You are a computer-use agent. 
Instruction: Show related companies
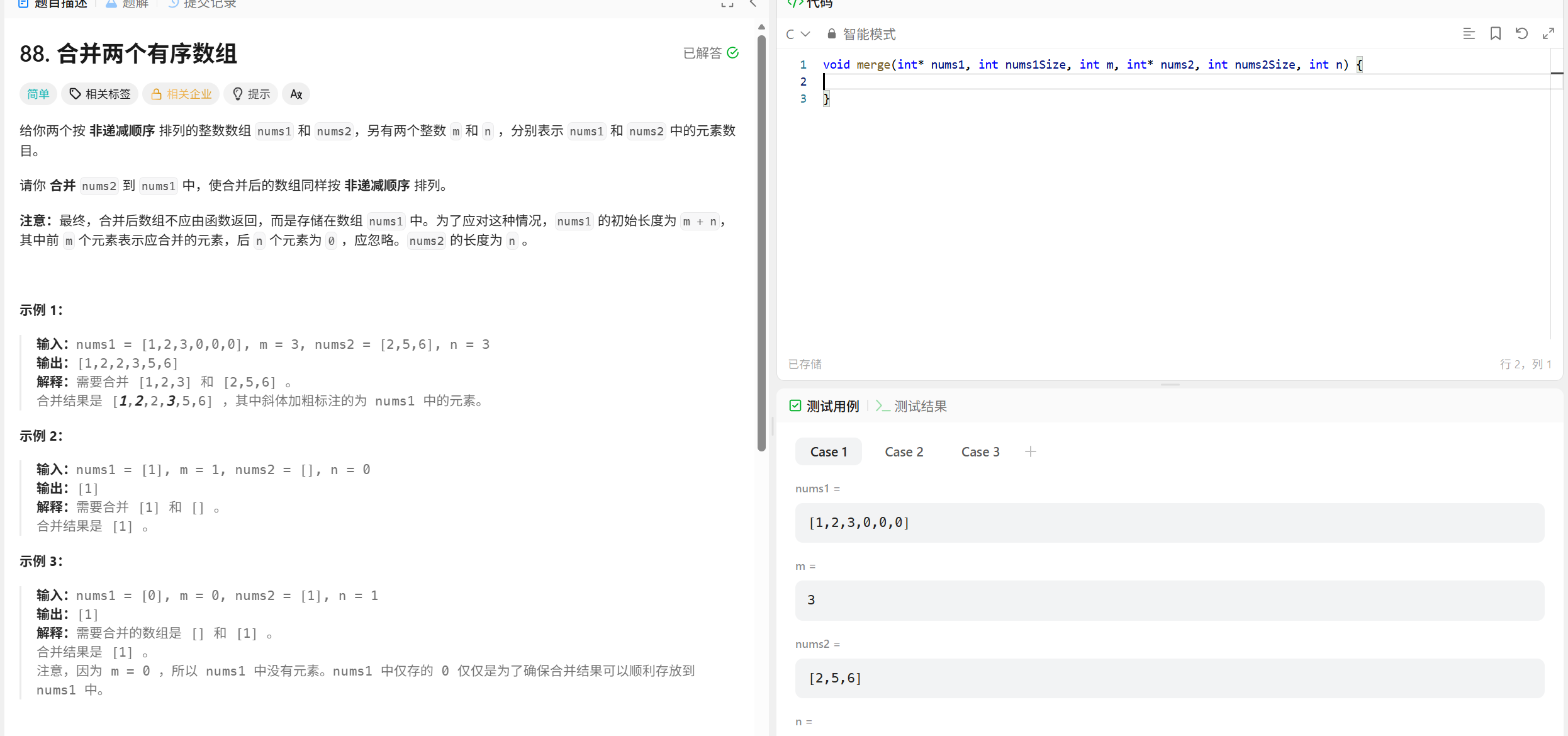click(x=181, y=94)
